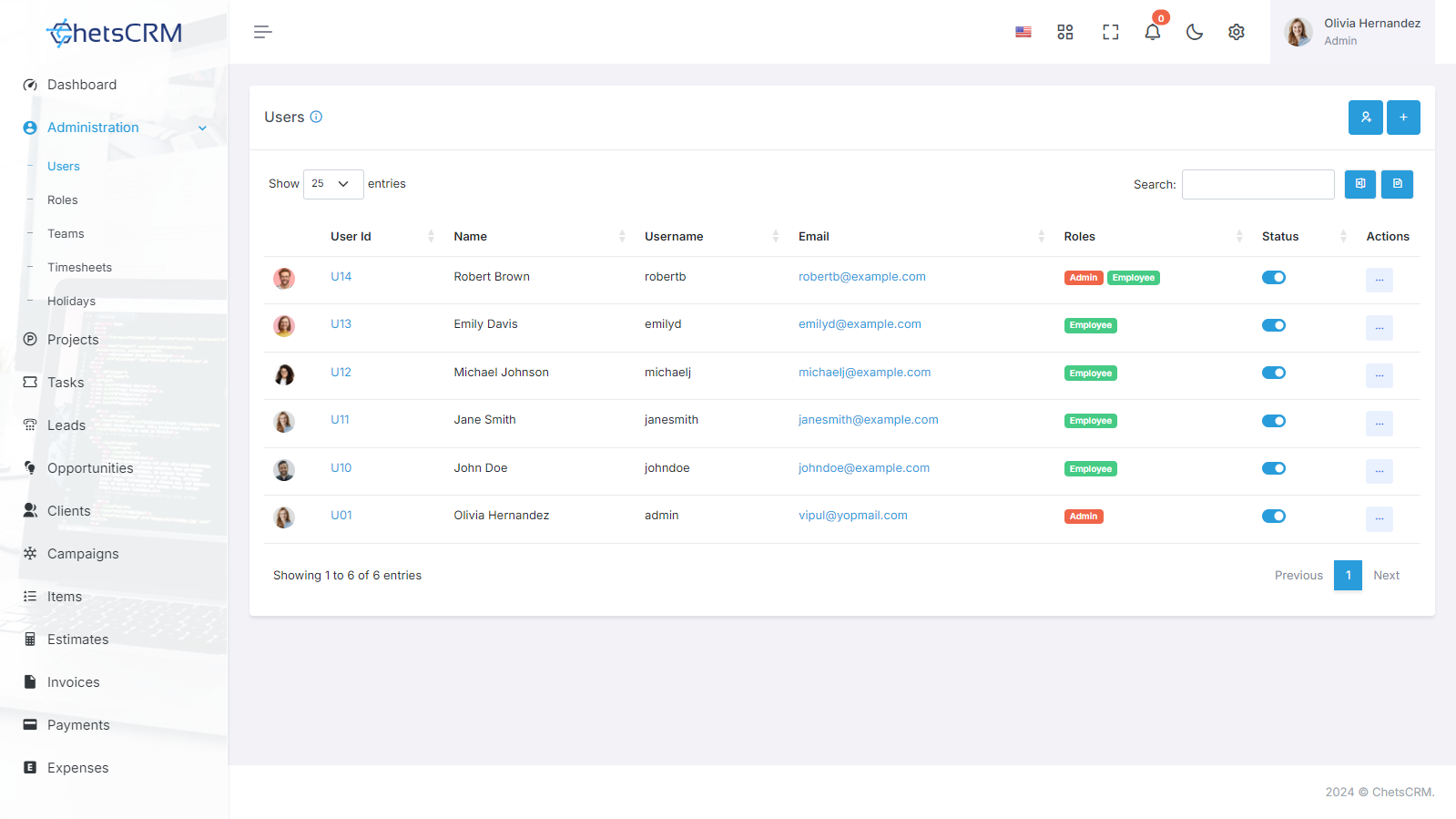Image resolution: width=1456 pixels, height=819 pixels.
Task: Toggle fullscreen mode icon
Action: click(1111, 32)
